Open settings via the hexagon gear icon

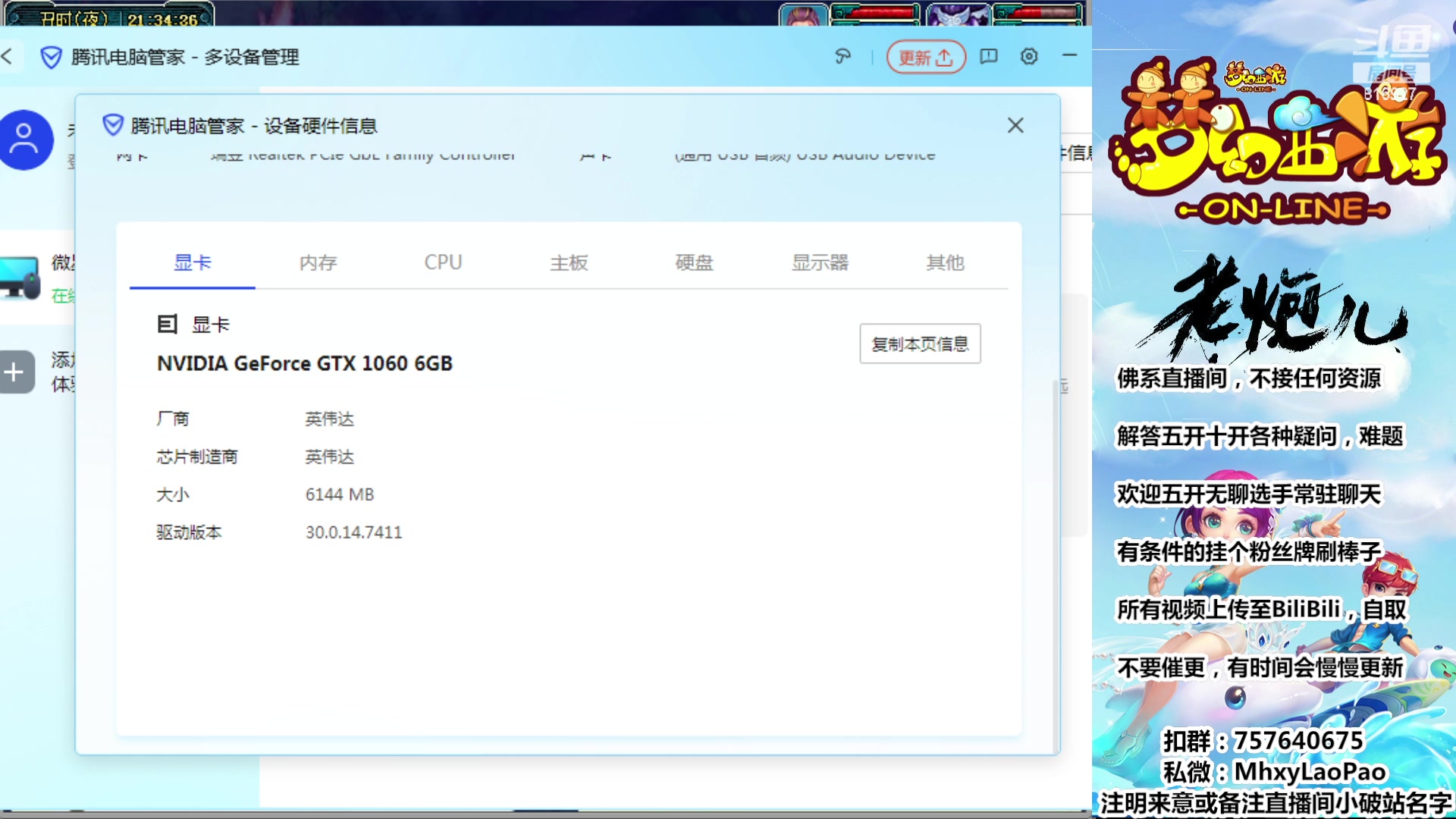click(x=1029, y=56)
